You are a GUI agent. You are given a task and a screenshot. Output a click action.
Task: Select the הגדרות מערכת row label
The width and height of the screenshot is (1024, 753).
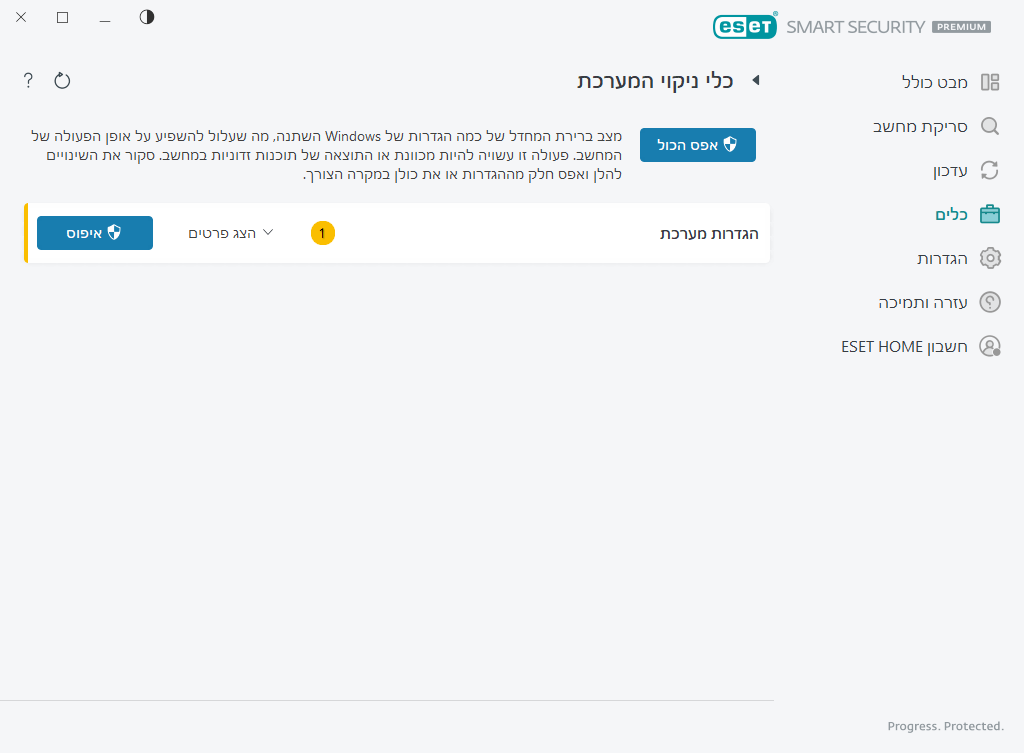click(x=709, y=233)
